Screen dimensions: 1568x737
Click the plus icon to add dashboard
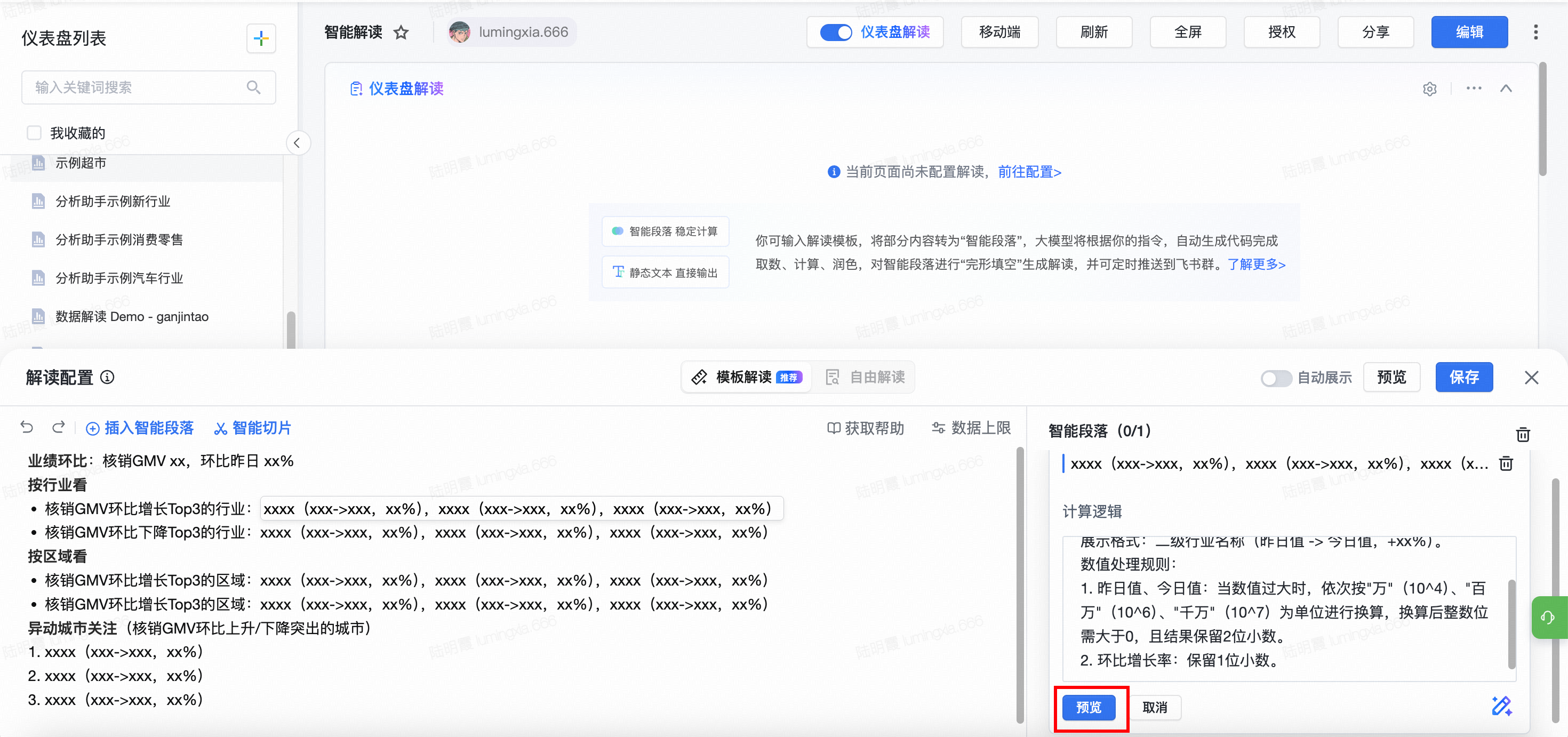(261, 39)
